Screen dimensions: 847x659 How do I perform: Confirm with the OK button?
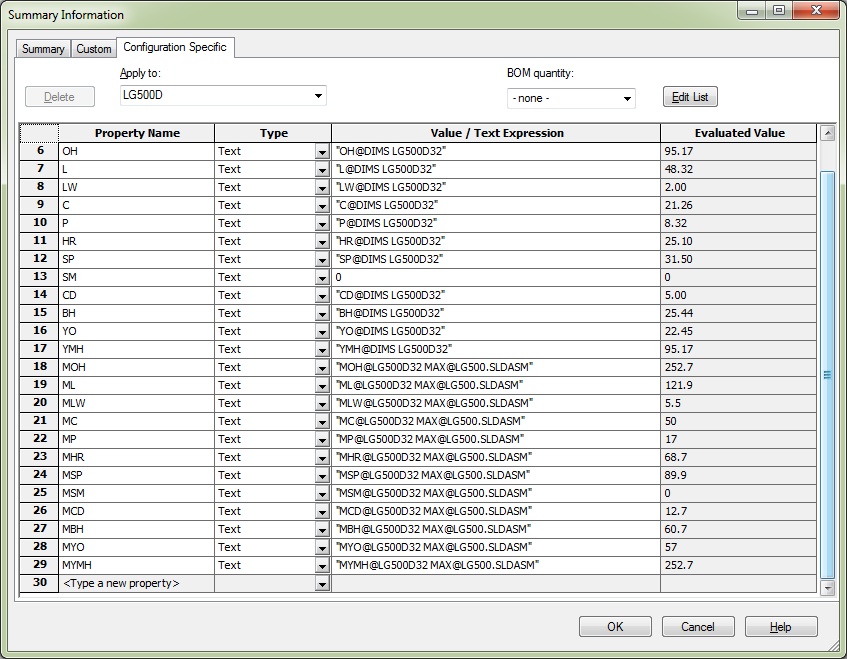pos(615,627)
